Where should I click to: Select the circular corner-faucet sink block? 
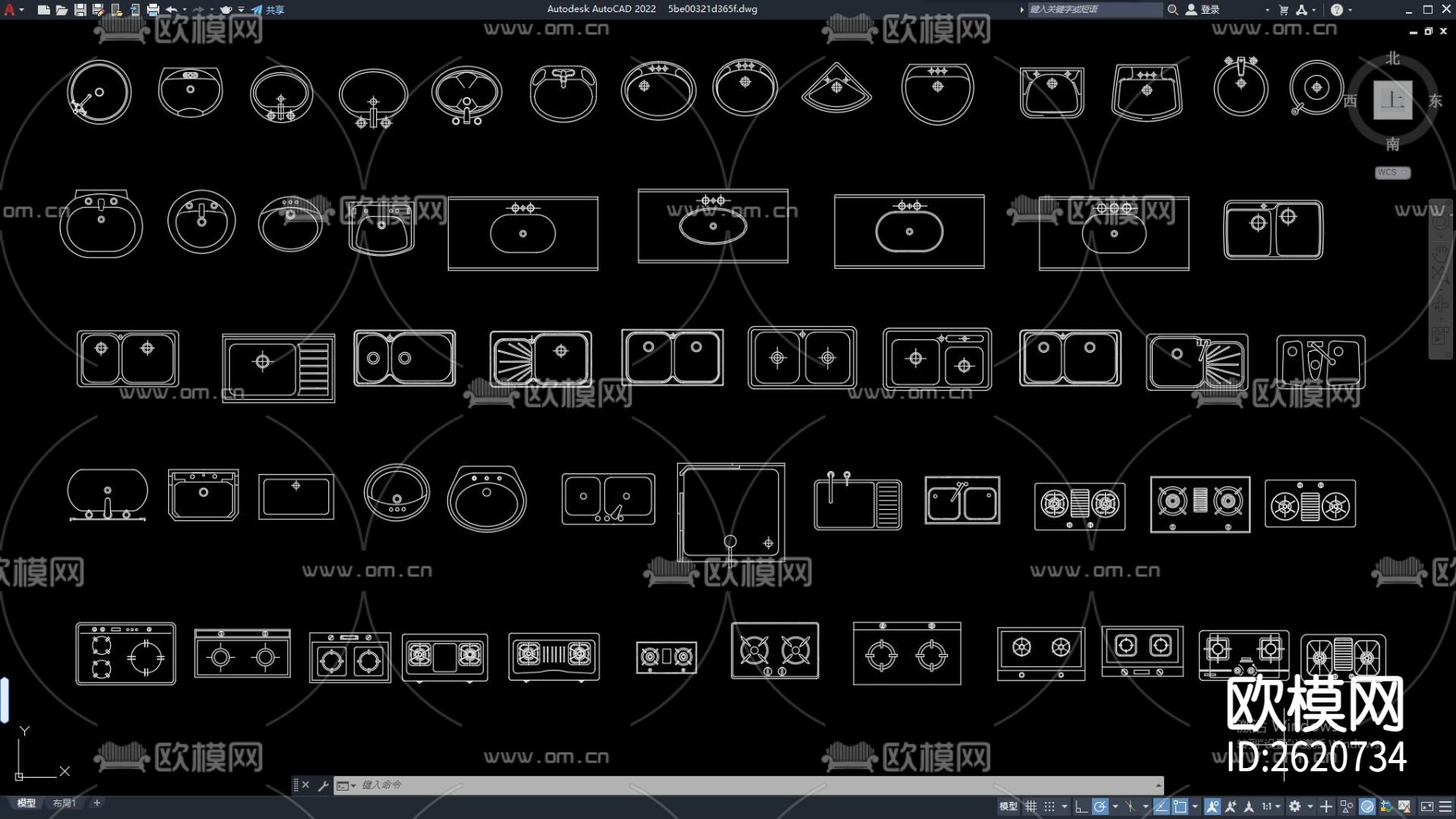click(99, 91)
